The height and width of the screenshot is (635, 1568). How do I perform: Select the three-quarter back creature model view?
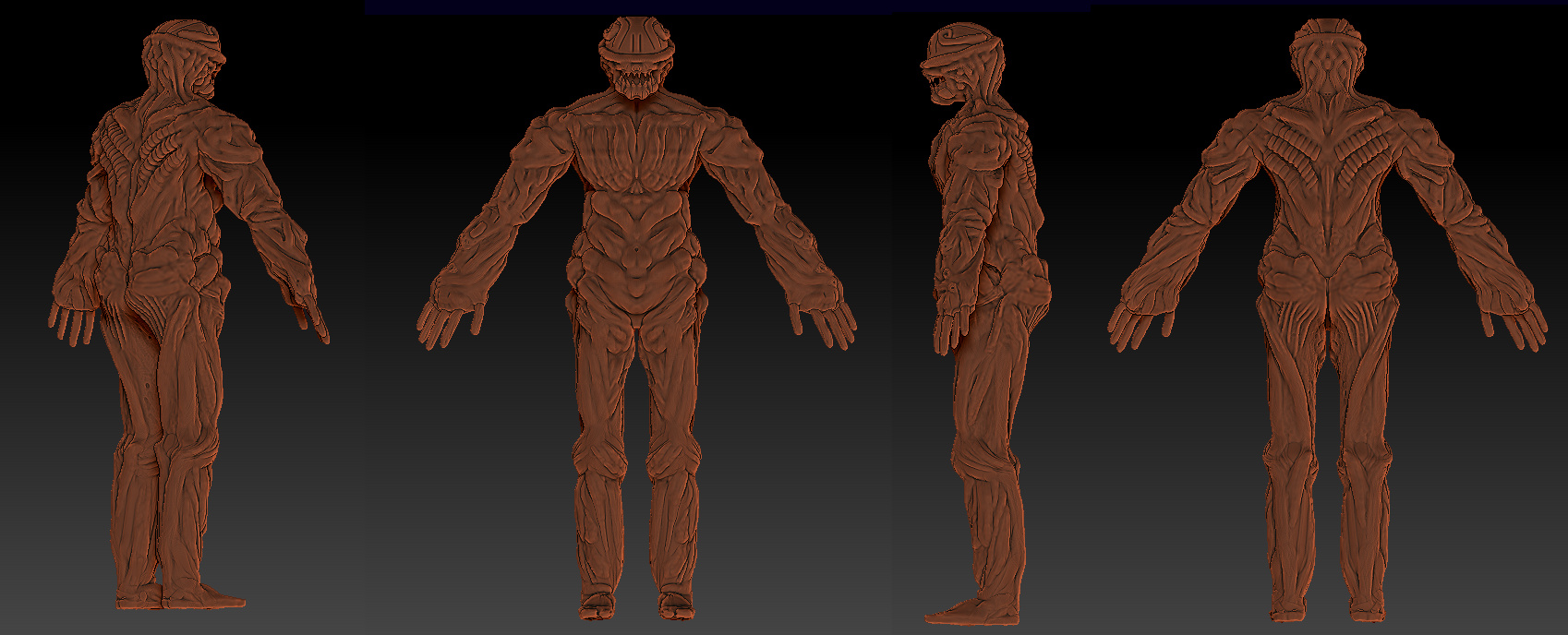[188, 314]
